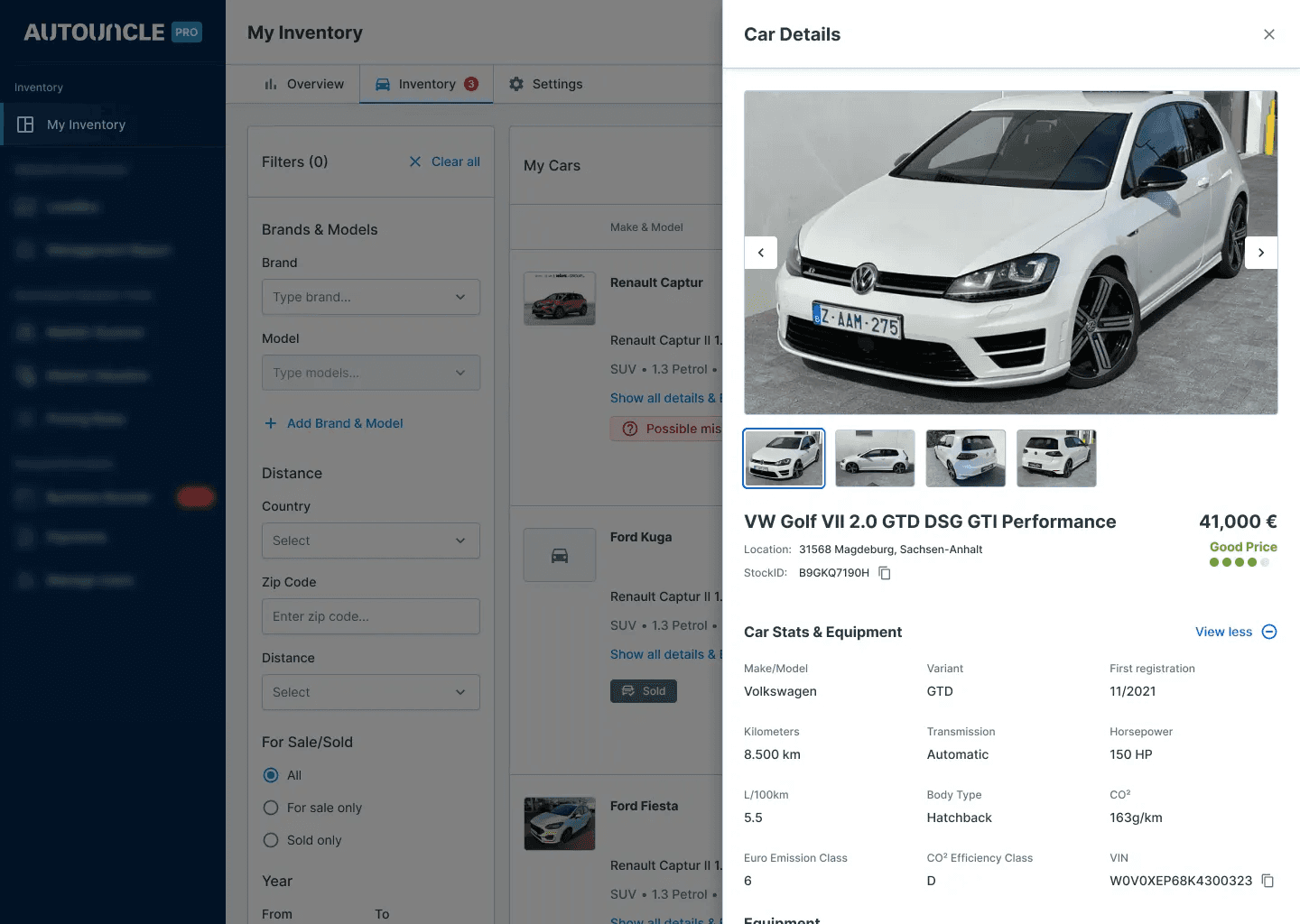Select My Inventory in the sidebar
The height and width of the screenshot is (924, 1300).
point(113,125)
